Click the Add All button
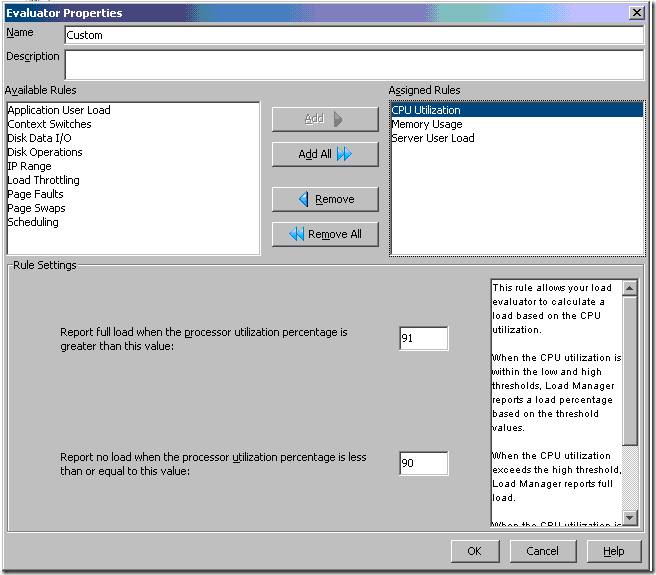Image resolution: width=656 pixels, height=575 pixels. [325, 154]
